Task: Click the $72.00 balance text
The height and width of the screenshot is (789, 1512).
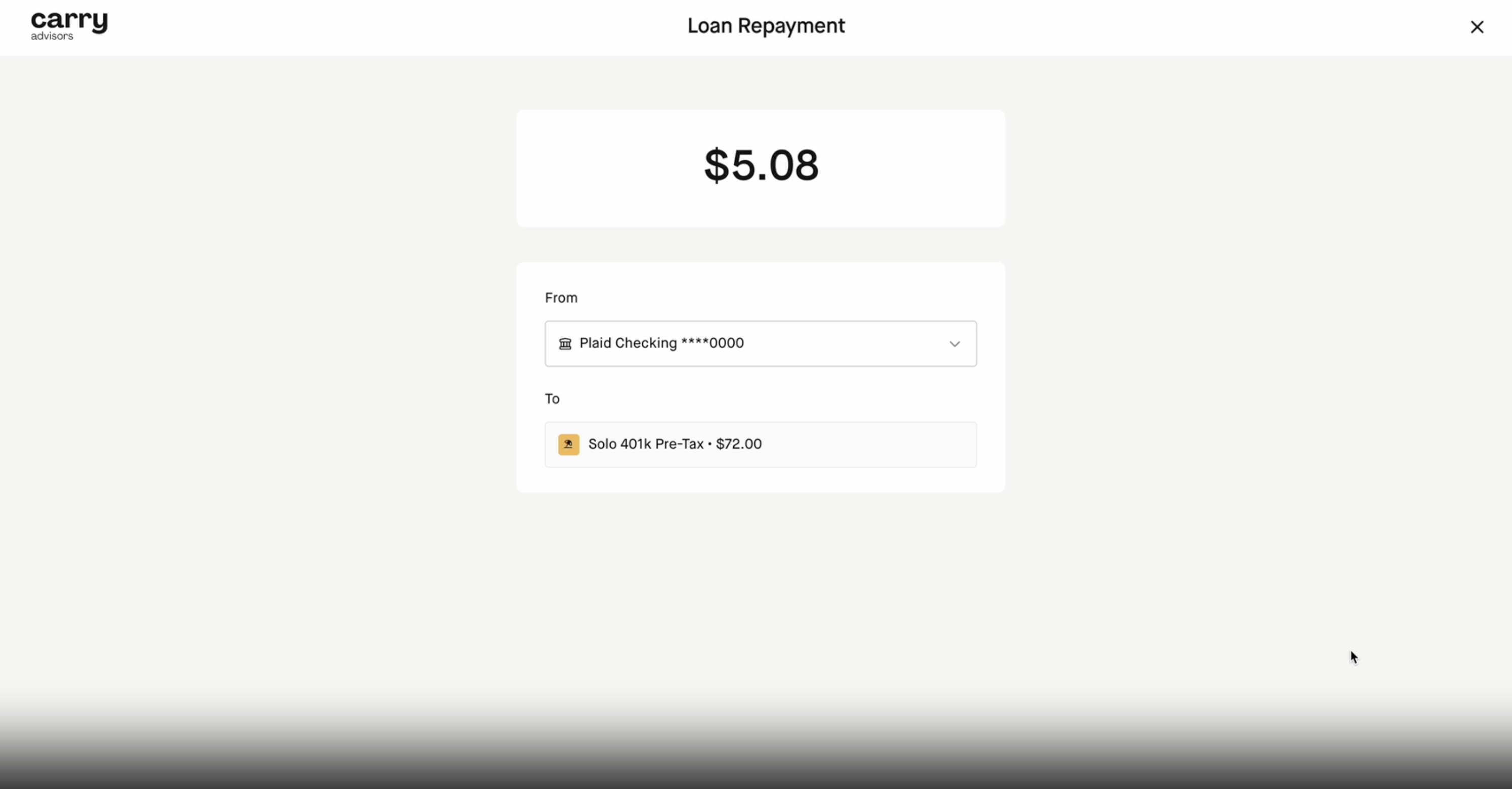Action: click(739, 444)
